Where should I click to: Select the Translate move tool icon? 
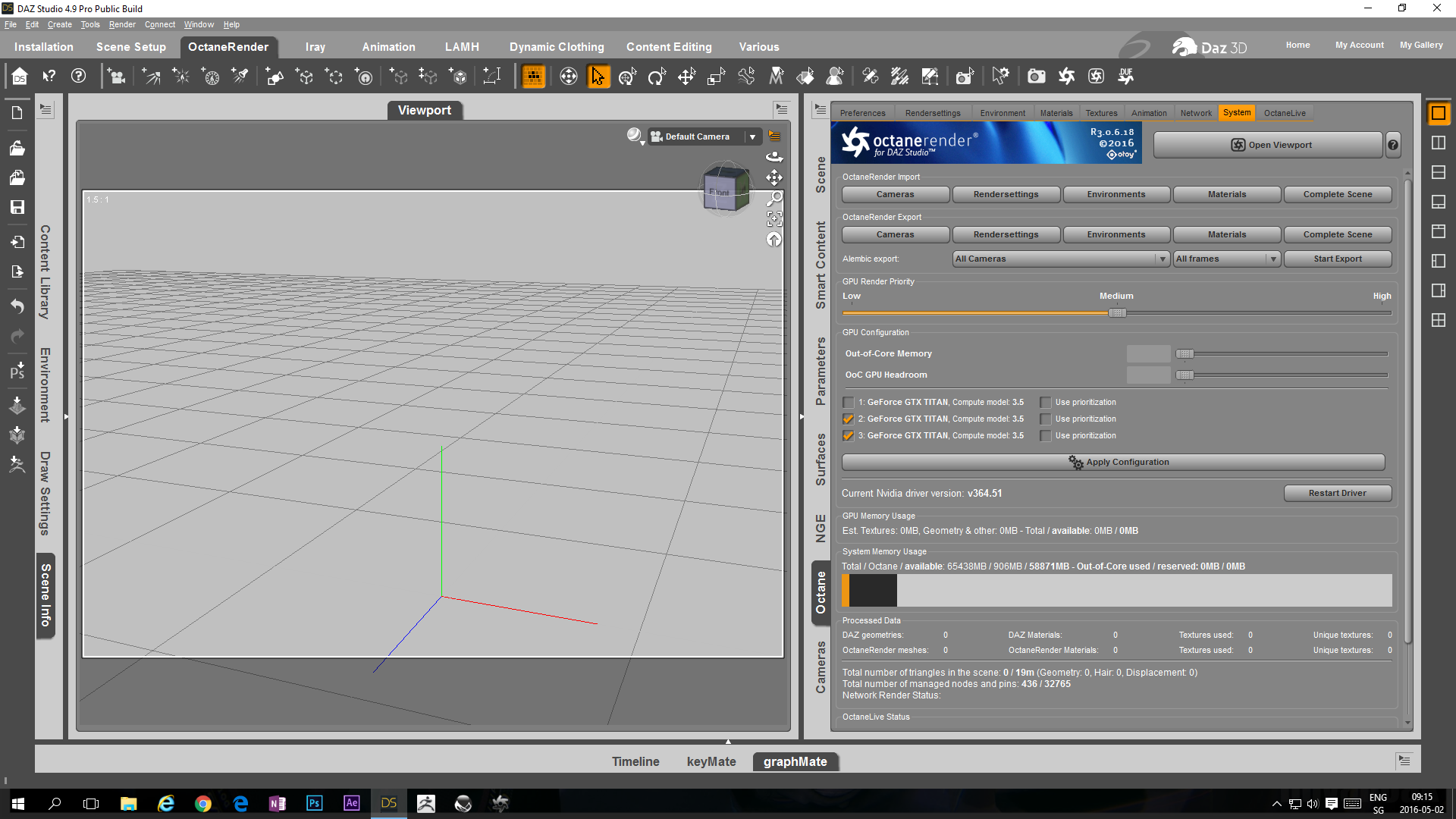point(686,77)
